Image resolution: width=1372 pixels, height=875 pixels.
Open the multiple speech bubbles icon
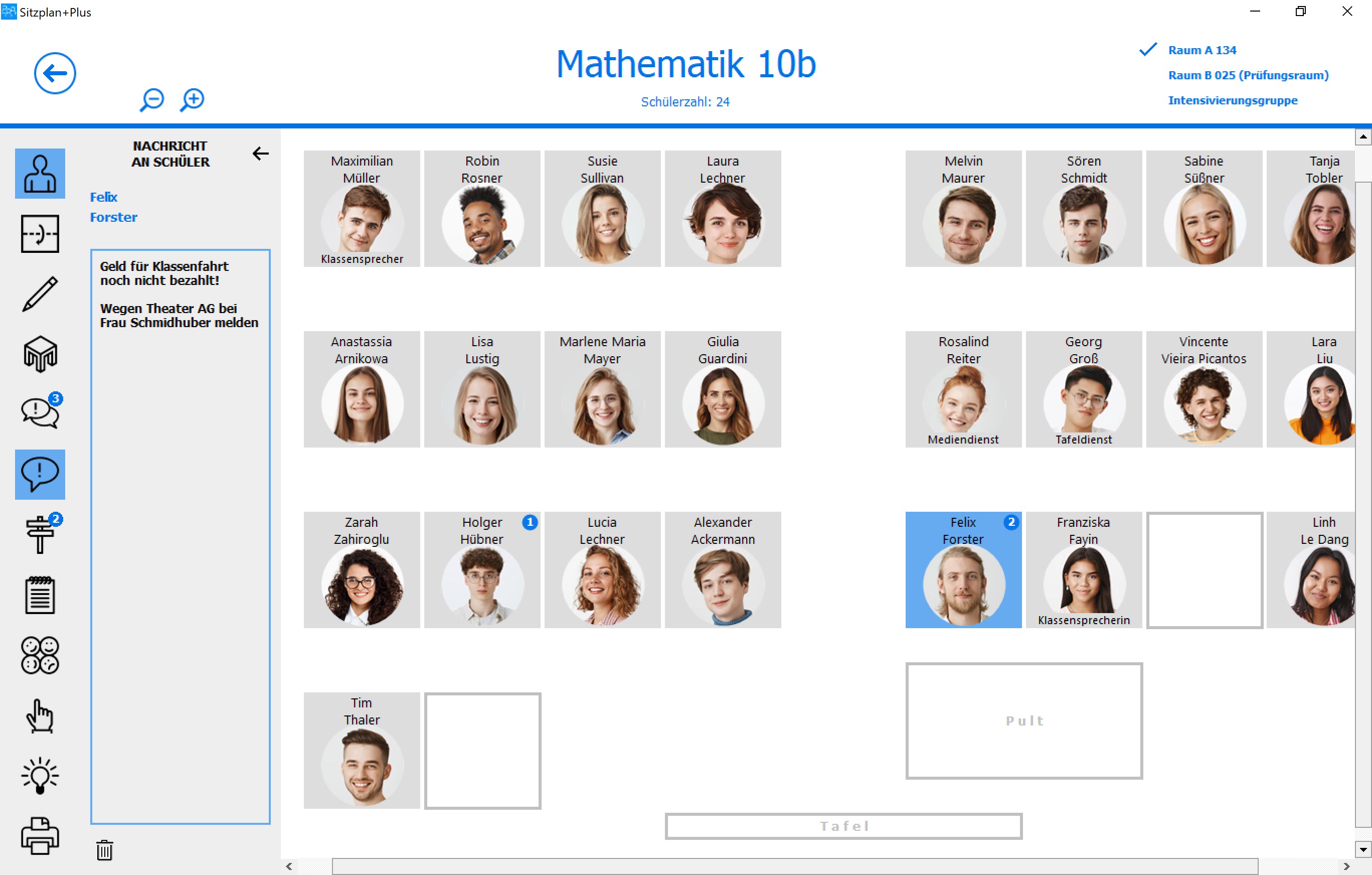tap(40, 412)
